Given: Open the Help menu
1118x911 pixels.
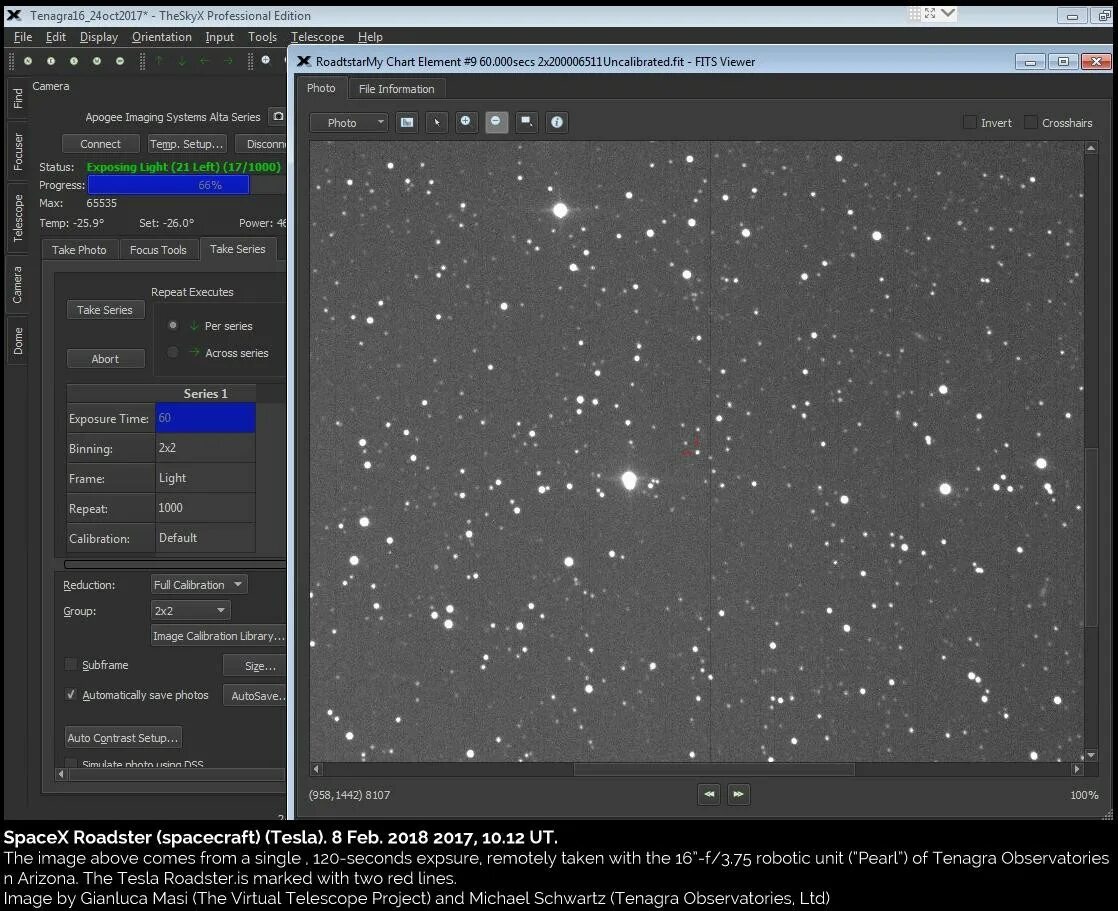Looking at the screenshot, I should point(370,37).
